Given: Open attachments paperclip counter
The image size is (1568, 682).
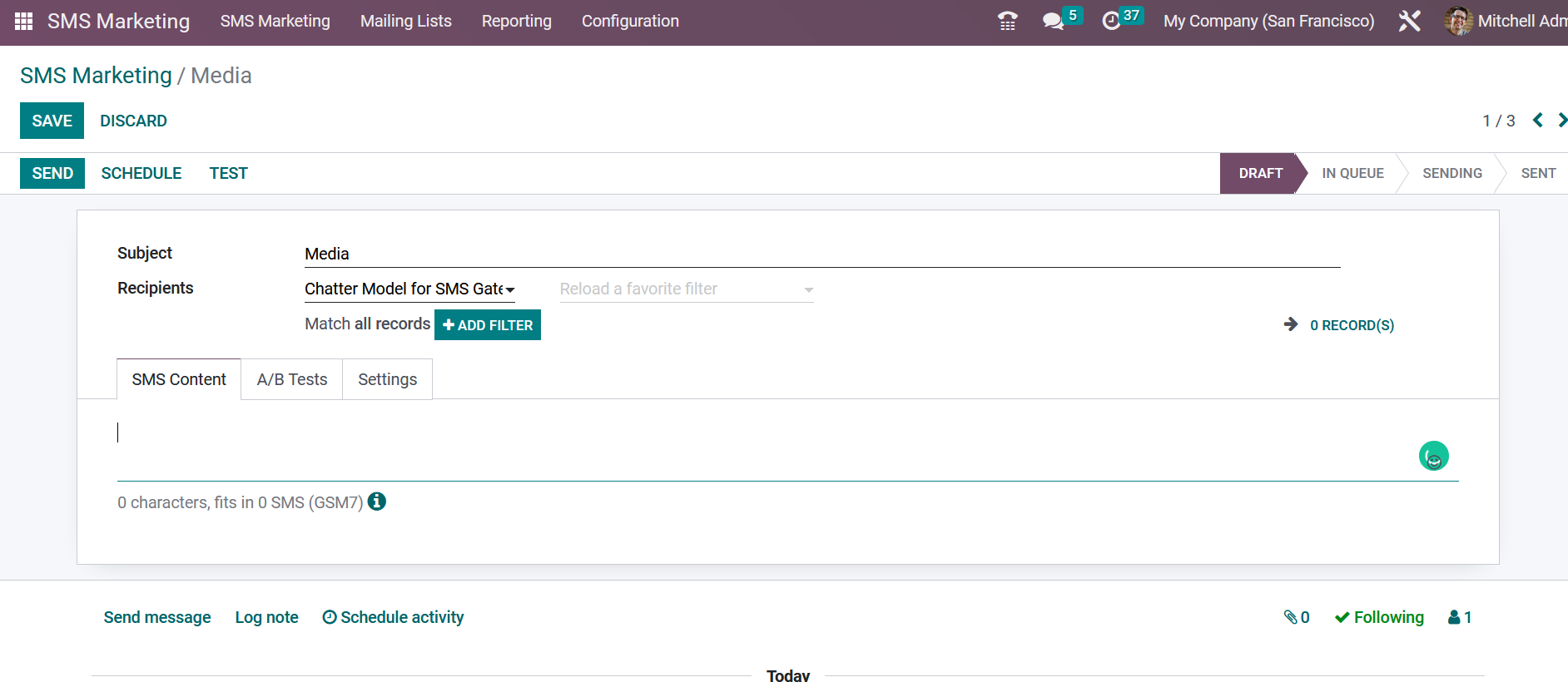Looking at the screenshot, I should coord(1297,617).
